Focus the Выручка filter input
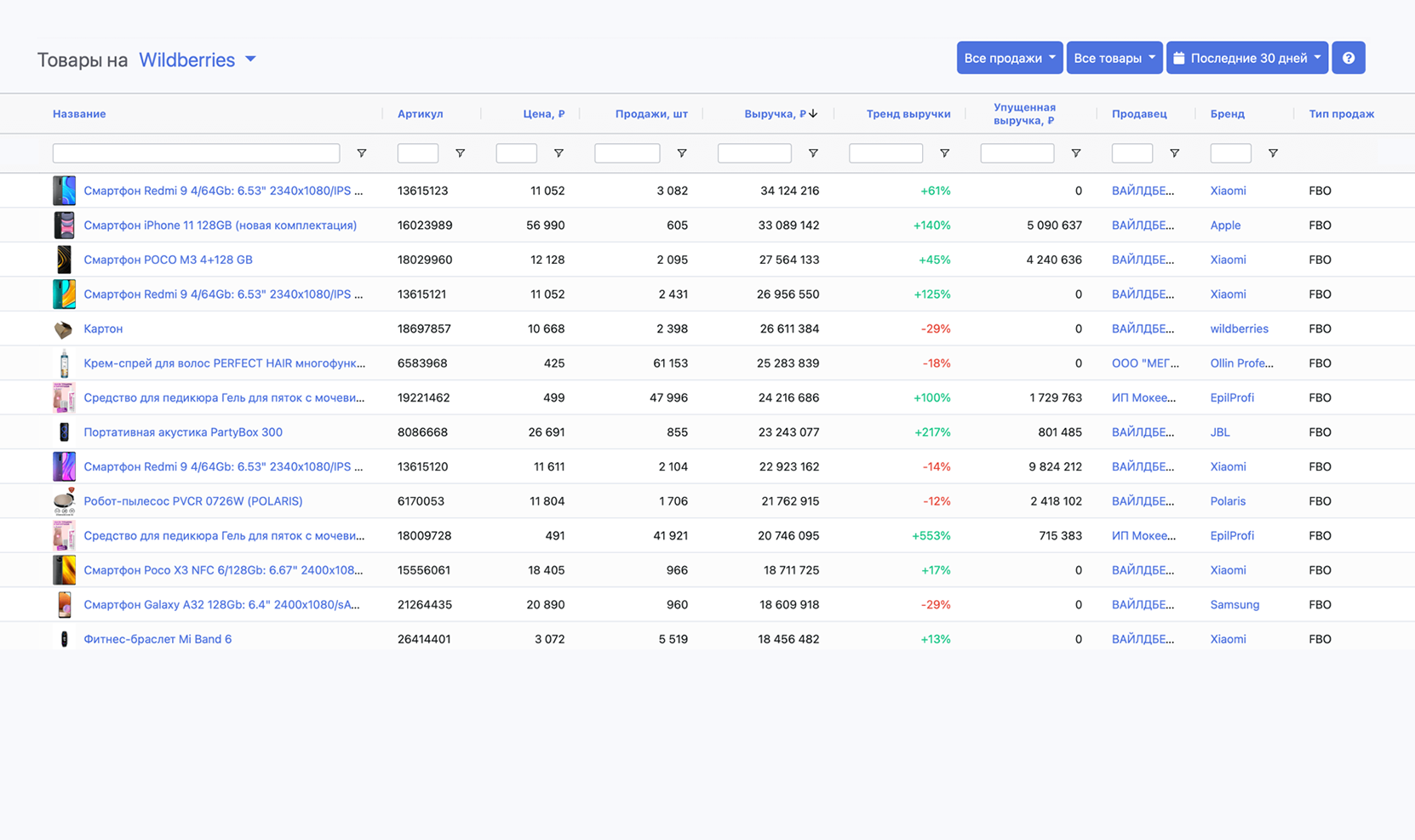 click(x=754, y=153)
